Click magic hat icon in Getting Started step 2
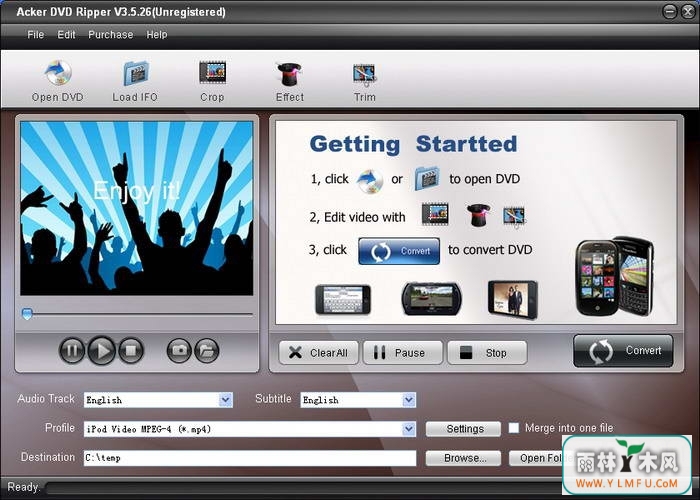Viewport: 700px width, 500px height. coord(478,215)
